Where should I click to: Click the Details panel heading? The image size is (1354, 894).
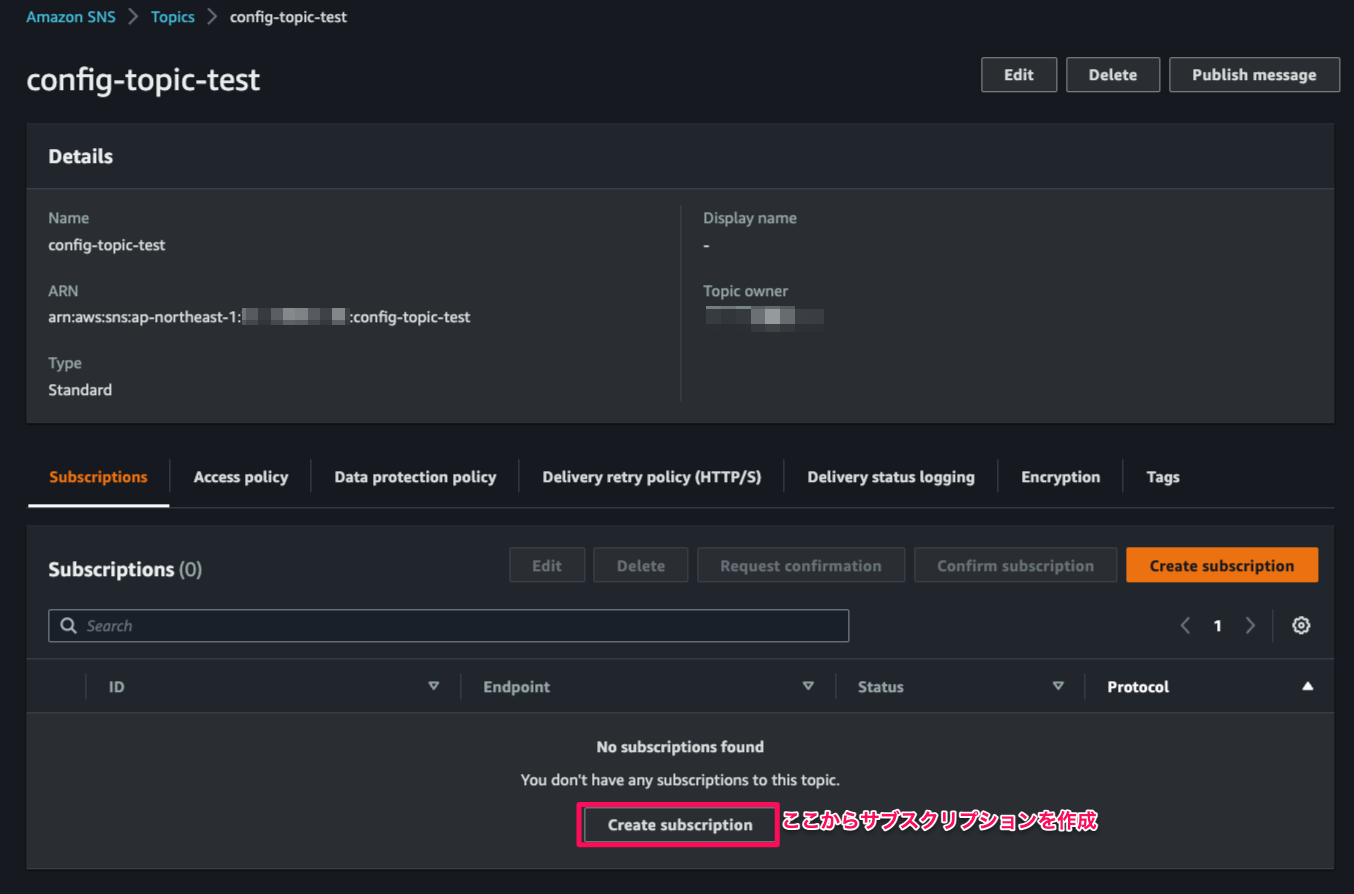[81, 156]
